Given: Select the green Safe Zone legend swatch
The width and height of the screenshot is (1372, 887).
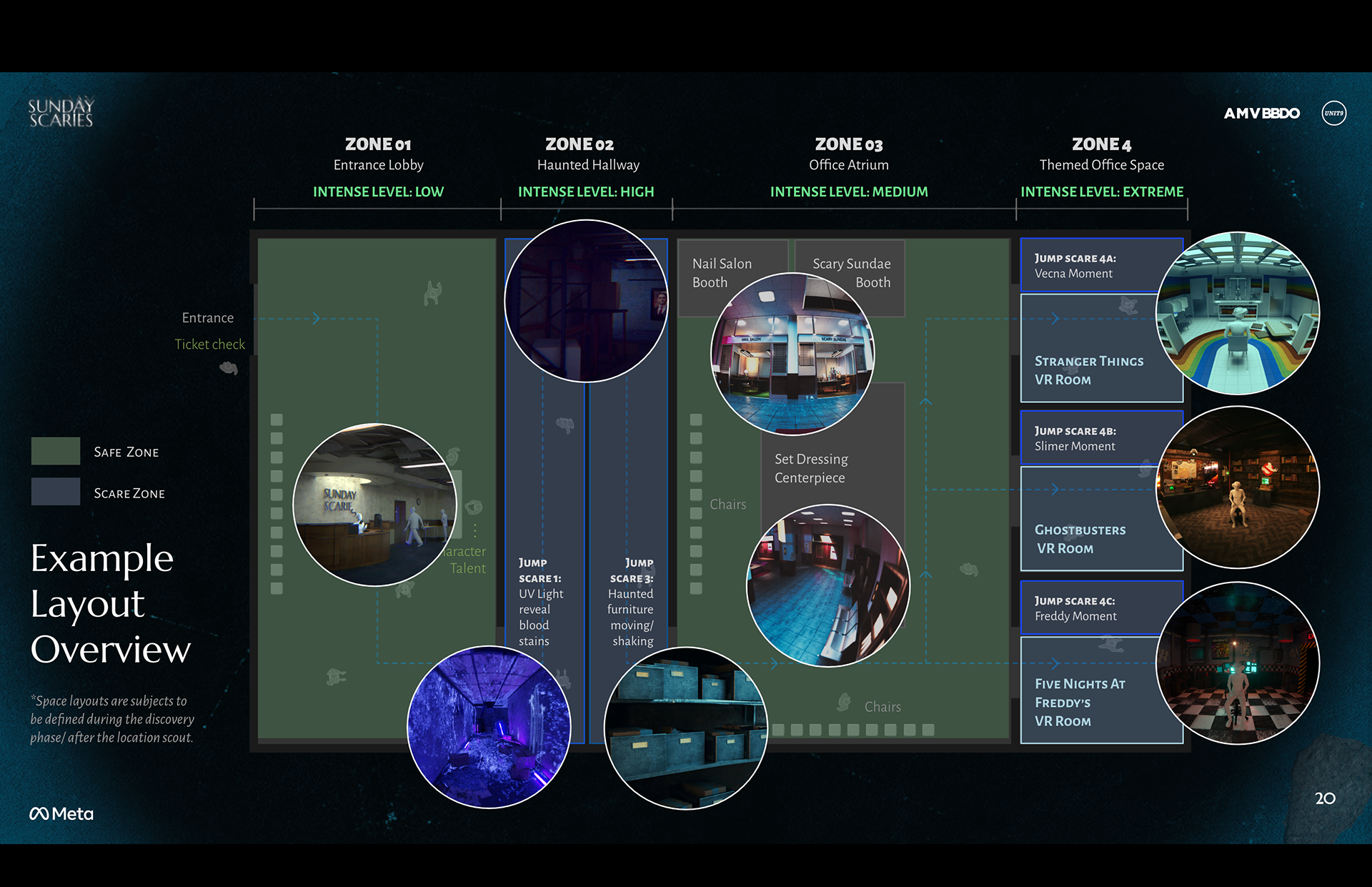Looking at the screenshot, I should [56, 451].
